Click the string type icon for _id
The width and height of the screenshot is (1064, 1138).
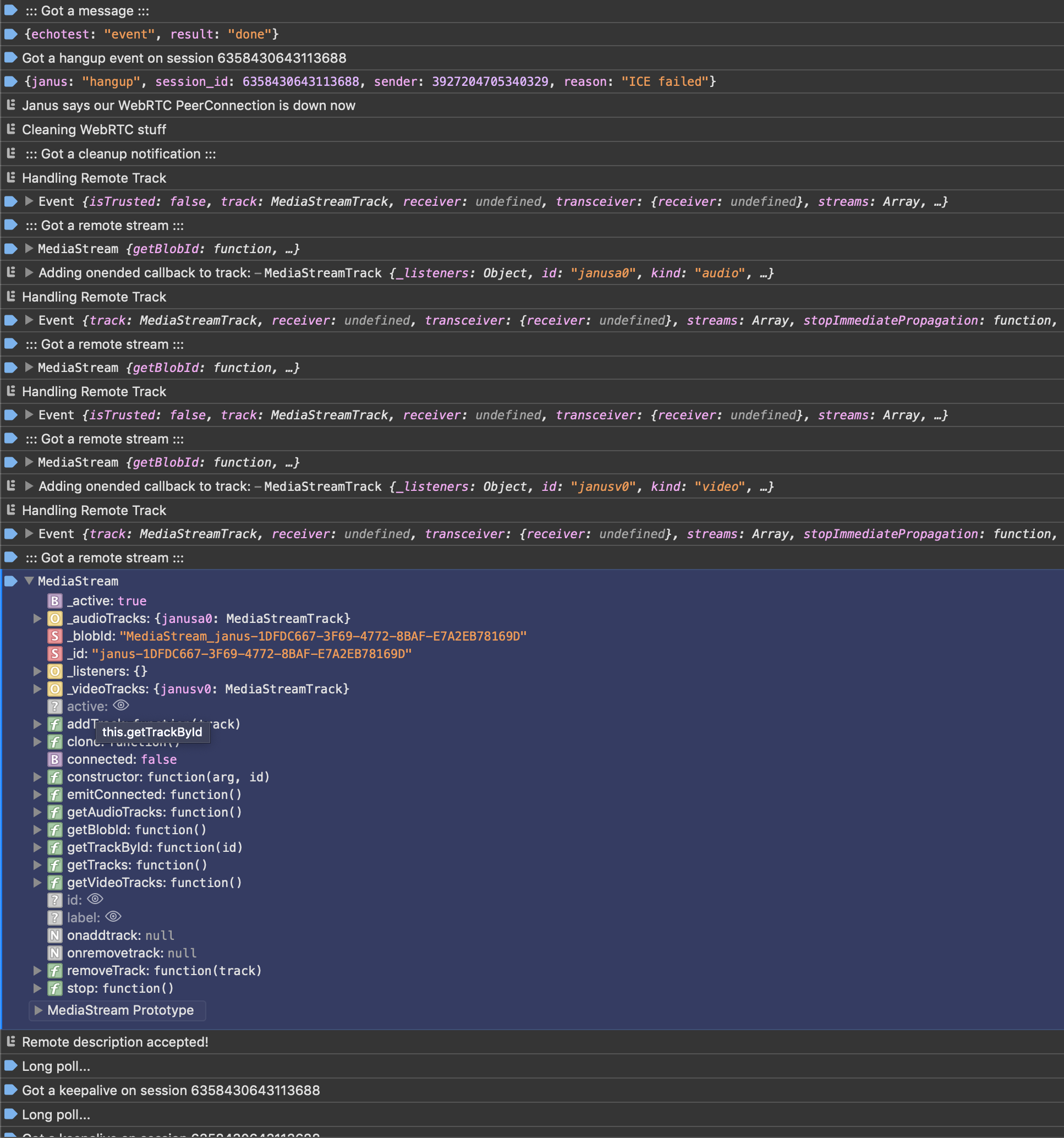pyautogui.click(x=54, y=654)
